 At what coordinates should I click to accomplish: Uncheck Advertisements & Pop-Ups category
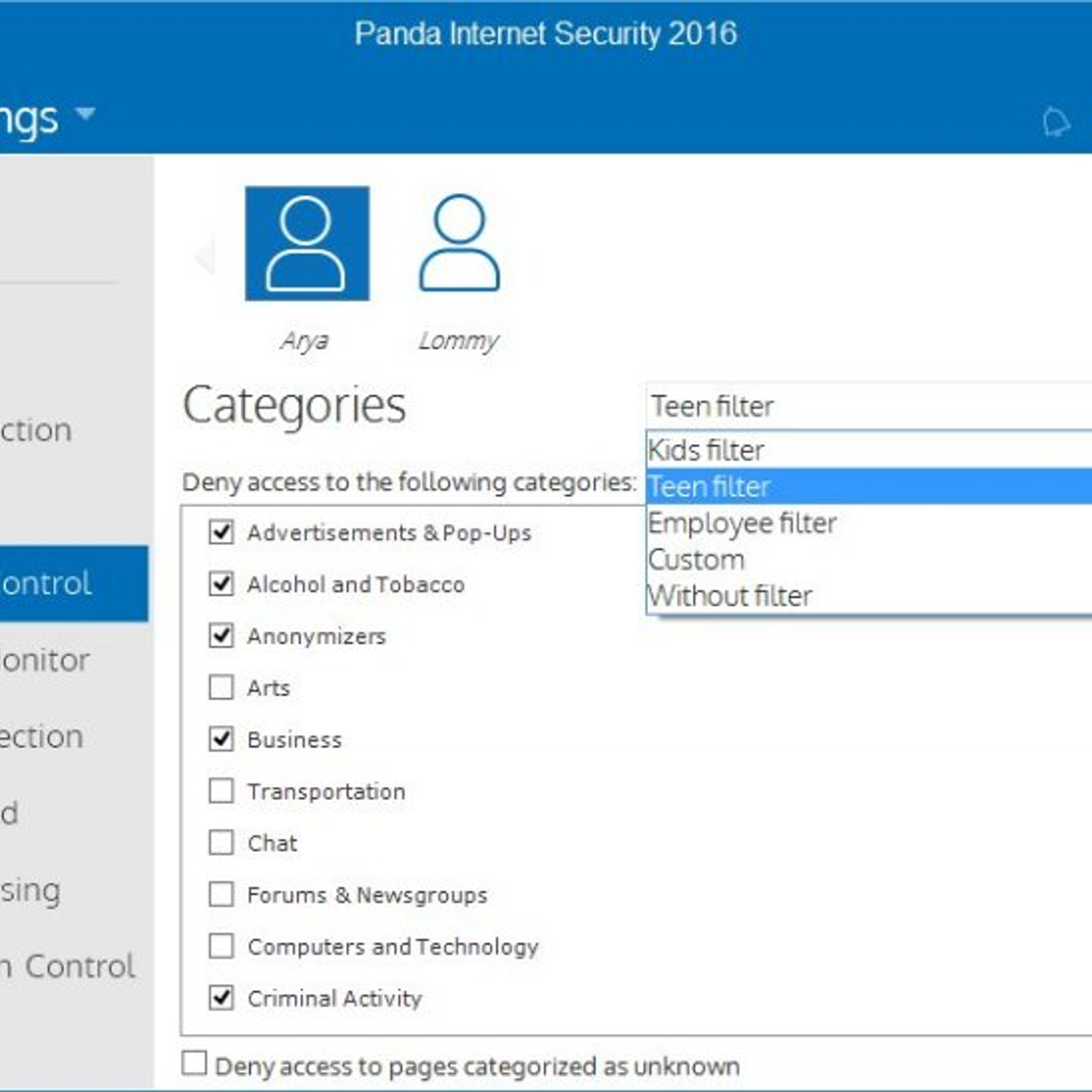[x=221, y=532]
